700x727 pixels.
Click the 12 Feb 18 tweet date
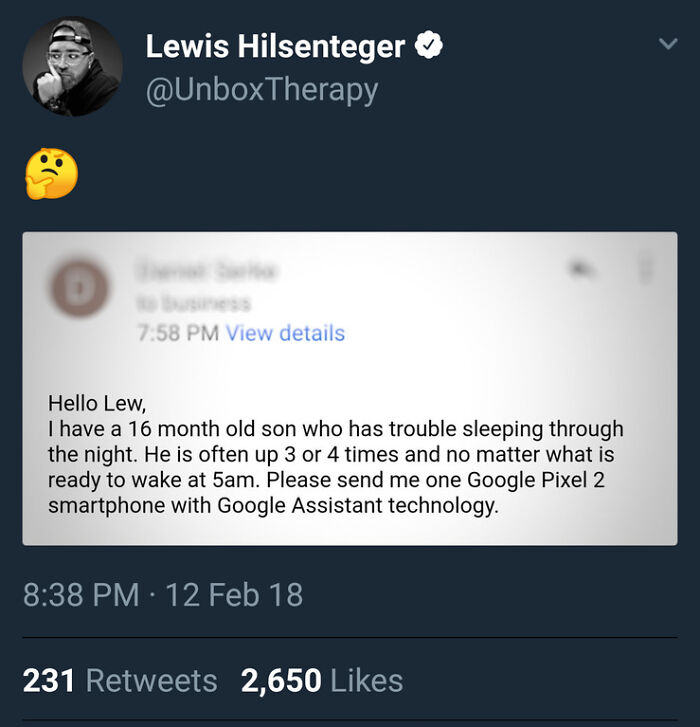tap(233, 595)
